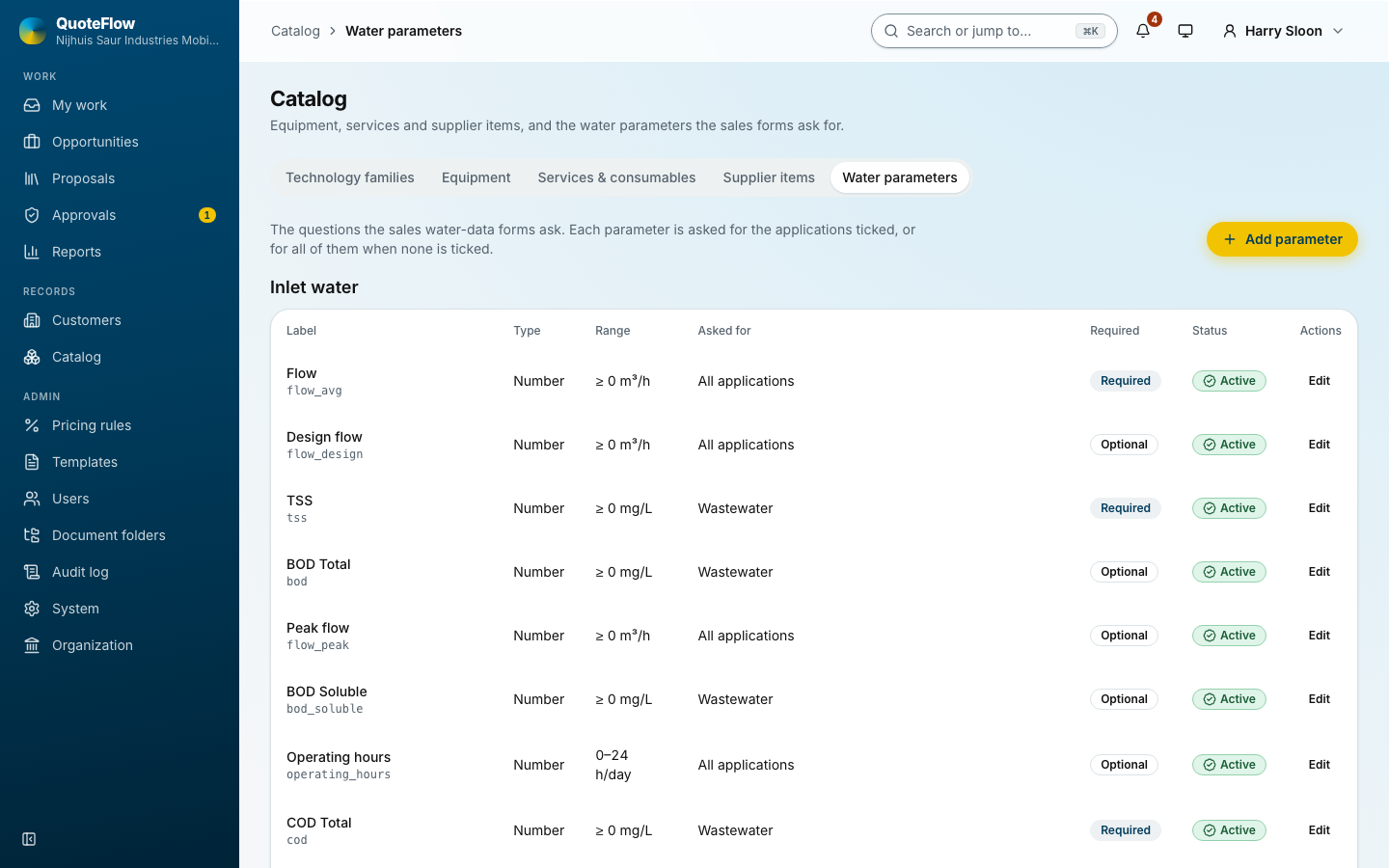Click the Optional badge for Design flow
1389x868 pixels.
click(x=1124, y=445)
